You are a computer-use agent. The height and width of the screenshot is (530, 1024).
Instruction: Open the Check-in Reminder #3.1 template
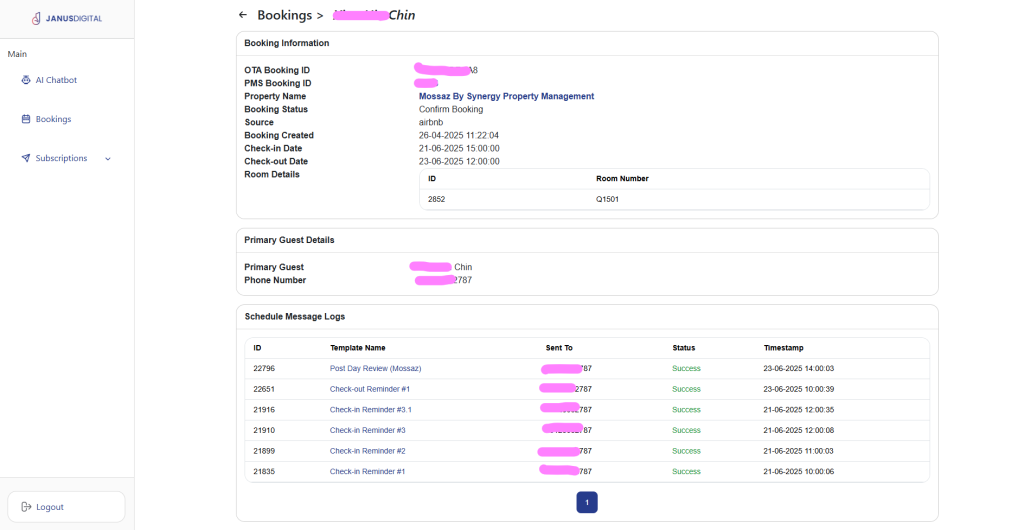tap(370, 410)
